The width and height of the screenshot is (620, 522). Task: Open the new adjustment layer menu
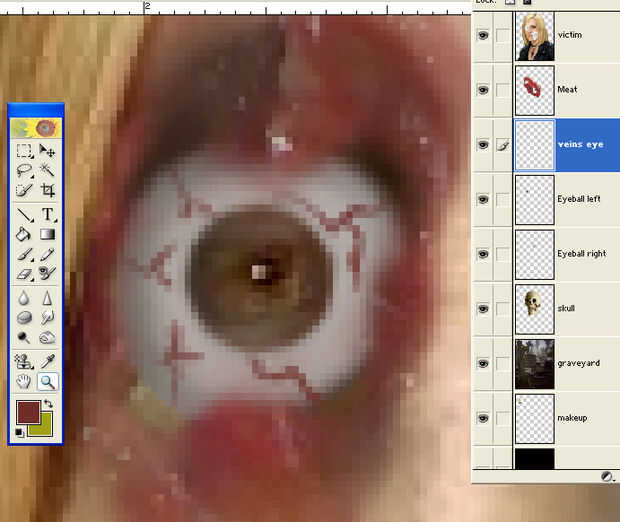pyautogui.click(x=607, y=477)
